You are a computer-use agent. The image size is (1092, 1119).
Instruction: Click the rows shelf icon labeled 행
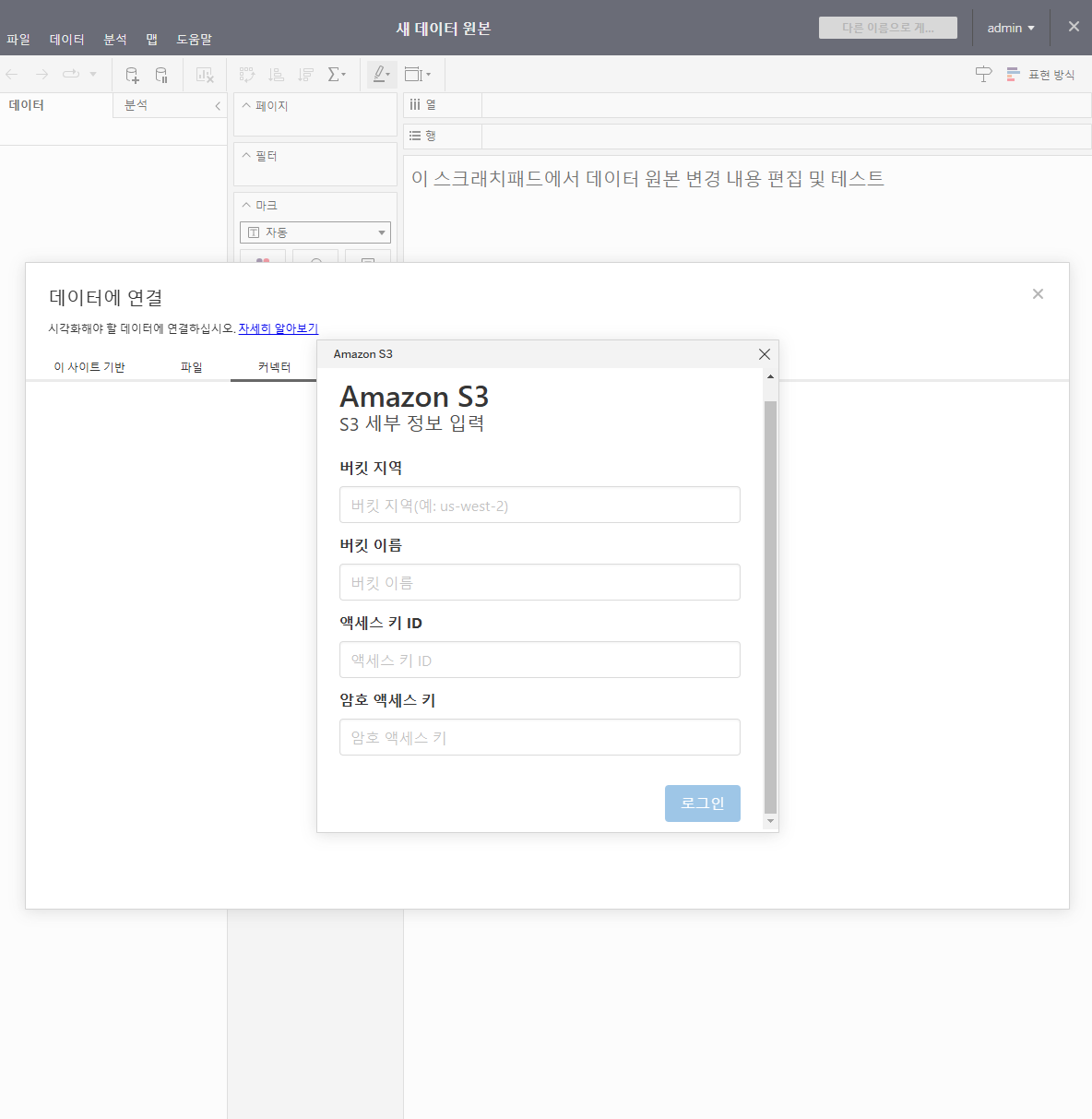click(415, 136)
